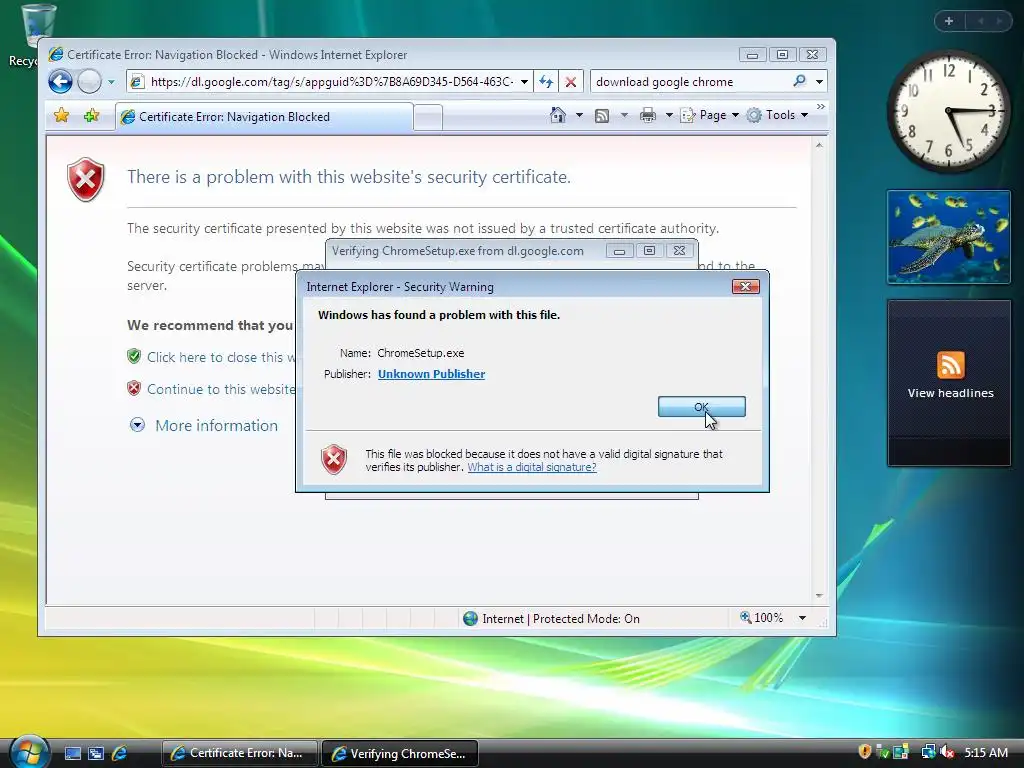Click OK in the Security Warning dialog
1024x768 pixels.
tap(701, 406)
